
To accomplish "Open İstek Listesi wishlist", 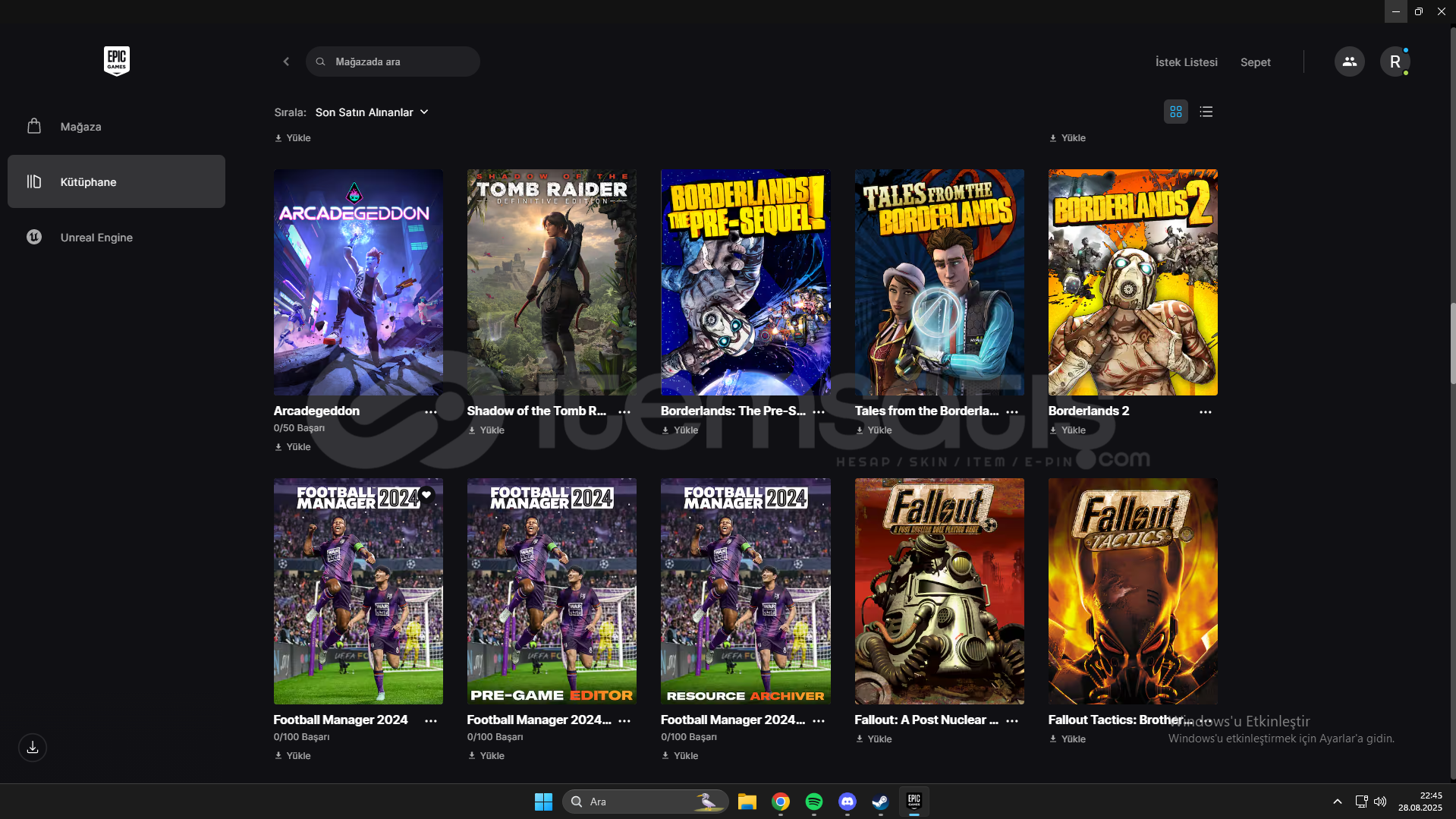I will pos(1186,62).
